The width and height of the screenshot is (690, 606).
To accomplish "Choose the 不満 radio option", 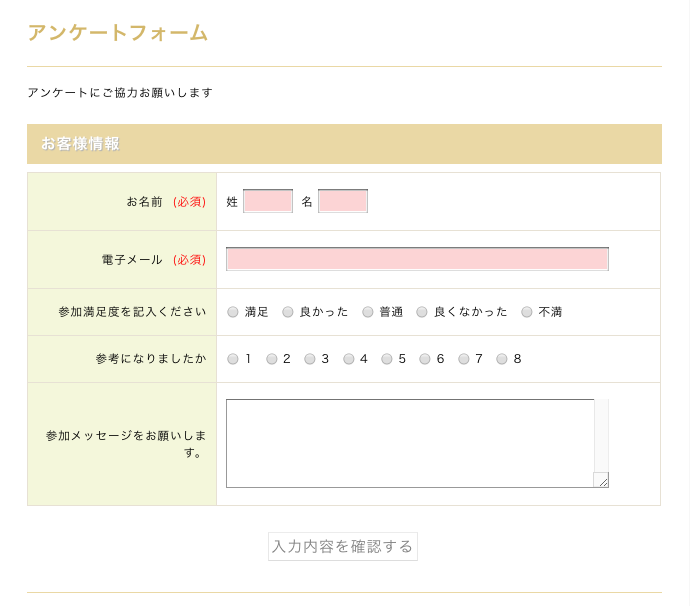I will tap(527, 312).
